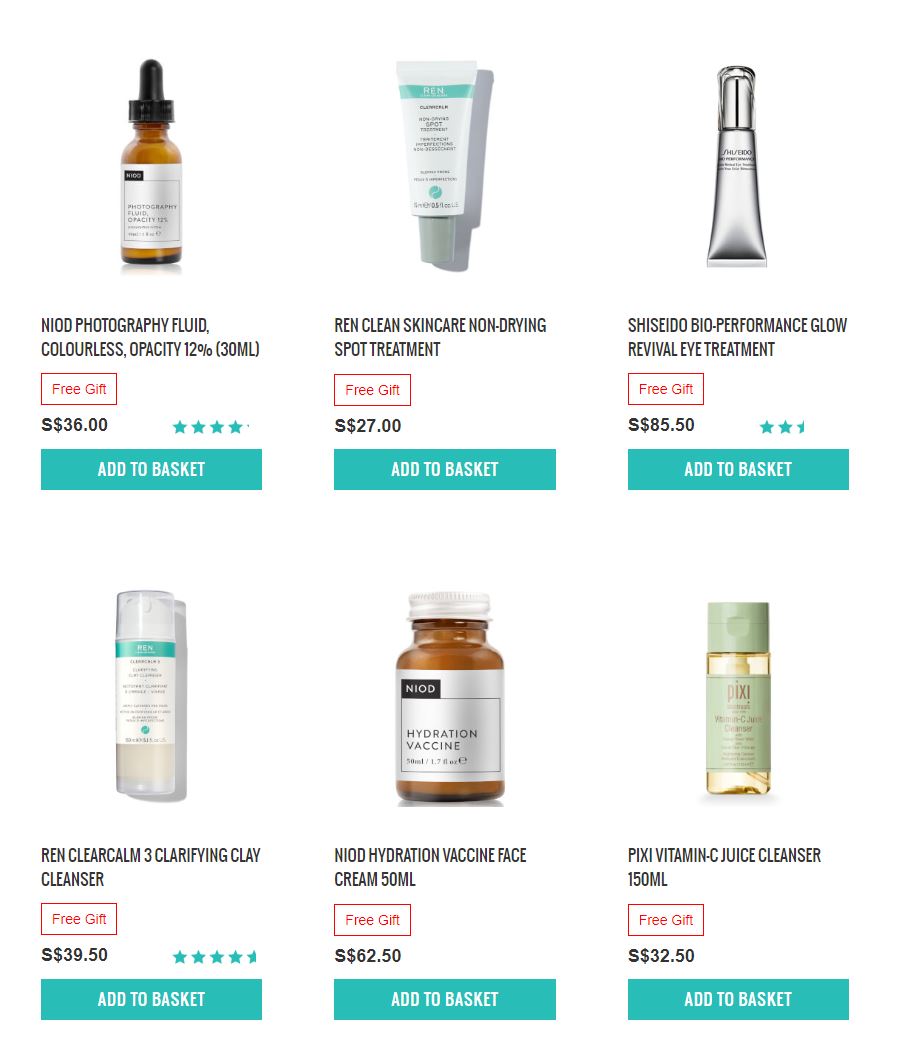Open the NIOD Hydration Vaccine product image
Viewport: 920px width, 1038px height.
[450, 699]
